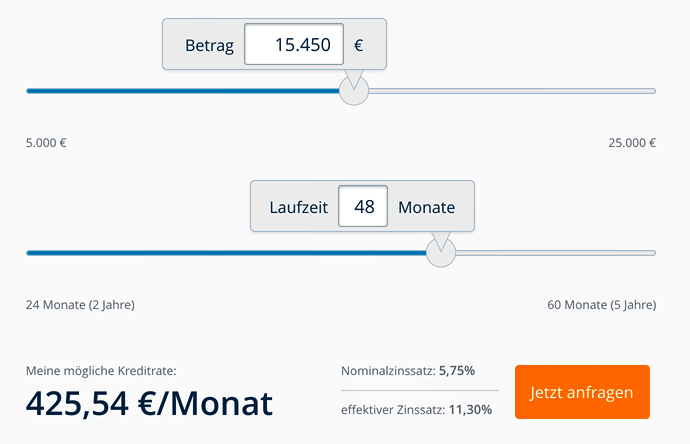Click the € symbol beside the amount field

[x=359, y=45]
